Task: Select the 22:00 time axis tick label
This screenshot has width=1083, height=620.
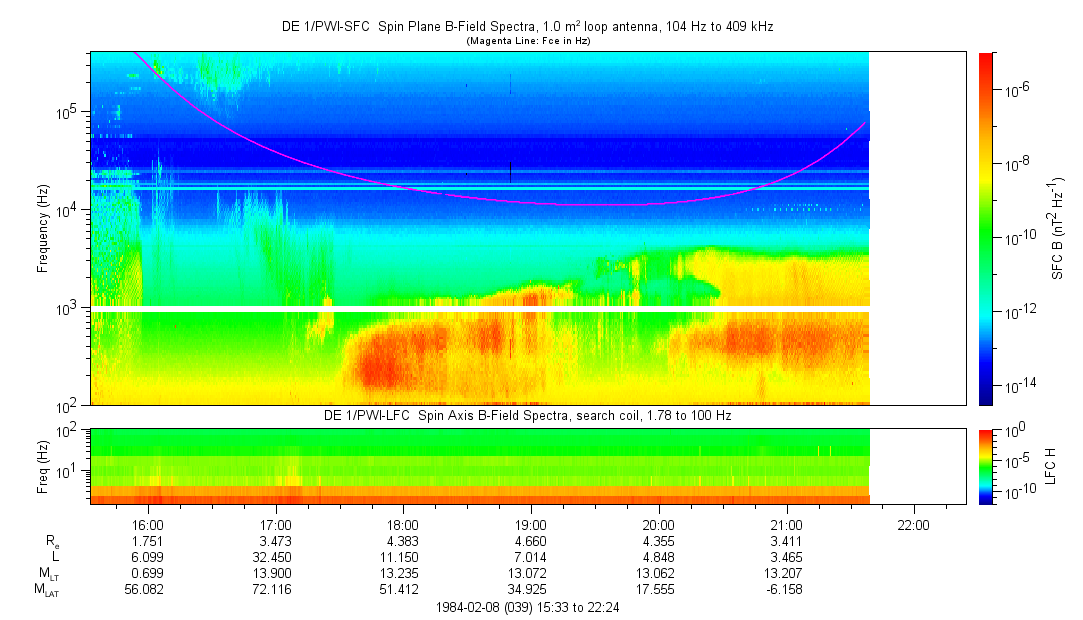Action: (914, 524)
